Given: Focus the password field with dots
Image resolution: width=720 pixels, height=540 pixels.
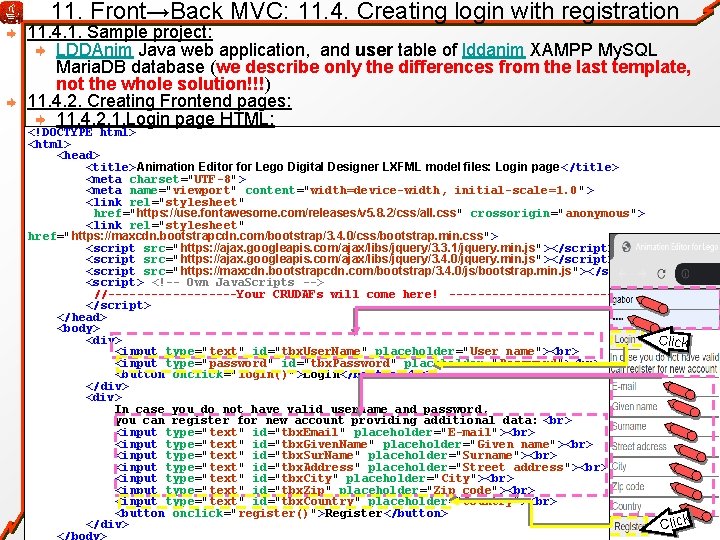Looking at the screenshot, I should 664,318.
